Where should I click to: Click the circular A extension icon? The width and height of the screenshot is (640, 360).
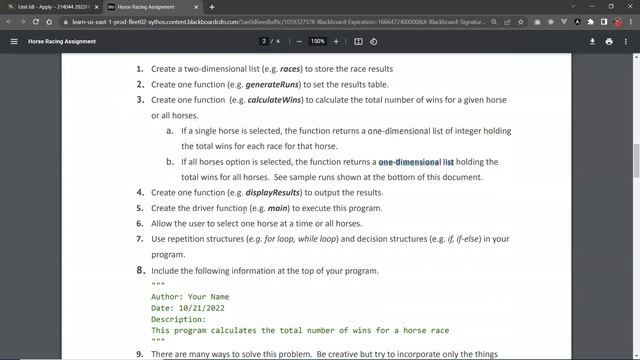pos(578,22)
